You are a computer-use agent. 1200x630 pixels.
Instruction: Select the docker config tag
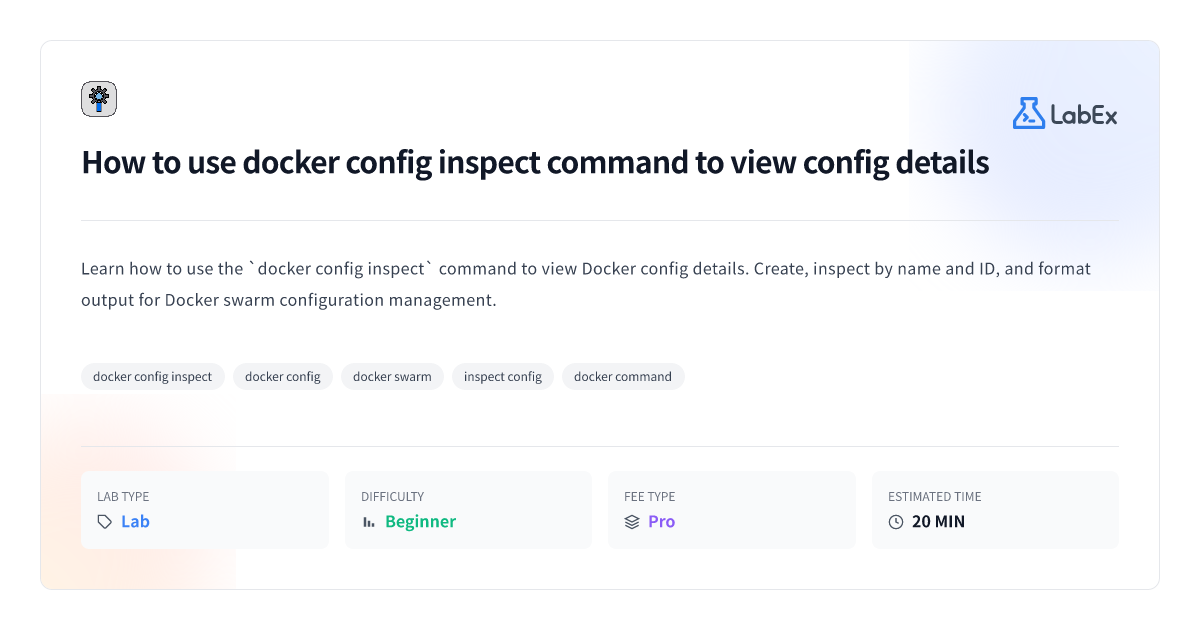283,377
